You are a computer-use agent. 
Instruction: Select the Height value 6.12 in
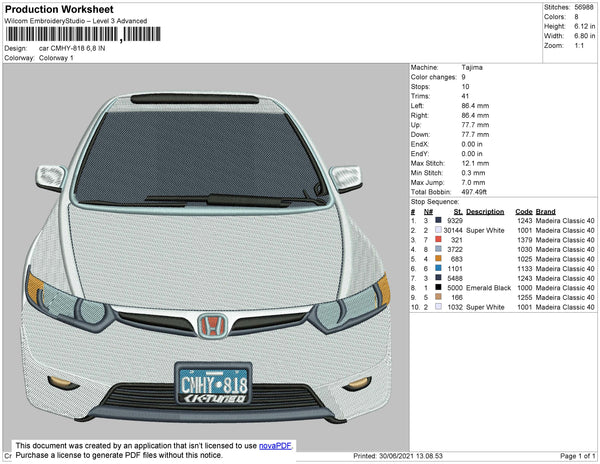point(585,26)
